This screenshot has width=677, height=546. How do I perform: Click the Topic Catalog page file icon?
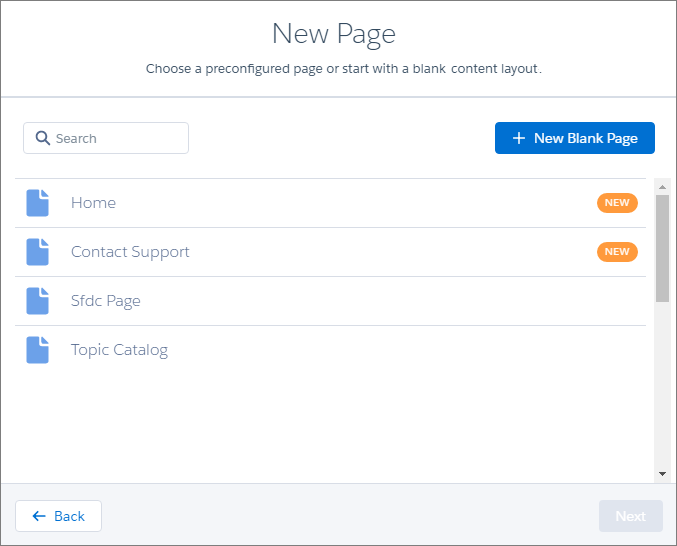38,350
